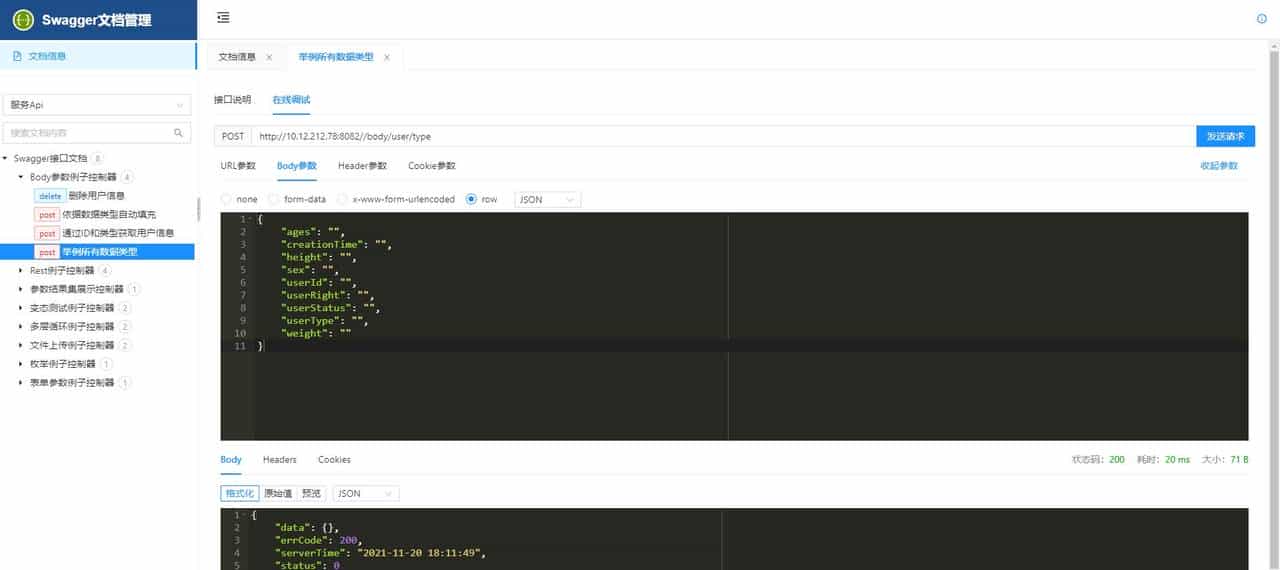
Task: Click the 收起参数 link
Action: pos(1219,166)
